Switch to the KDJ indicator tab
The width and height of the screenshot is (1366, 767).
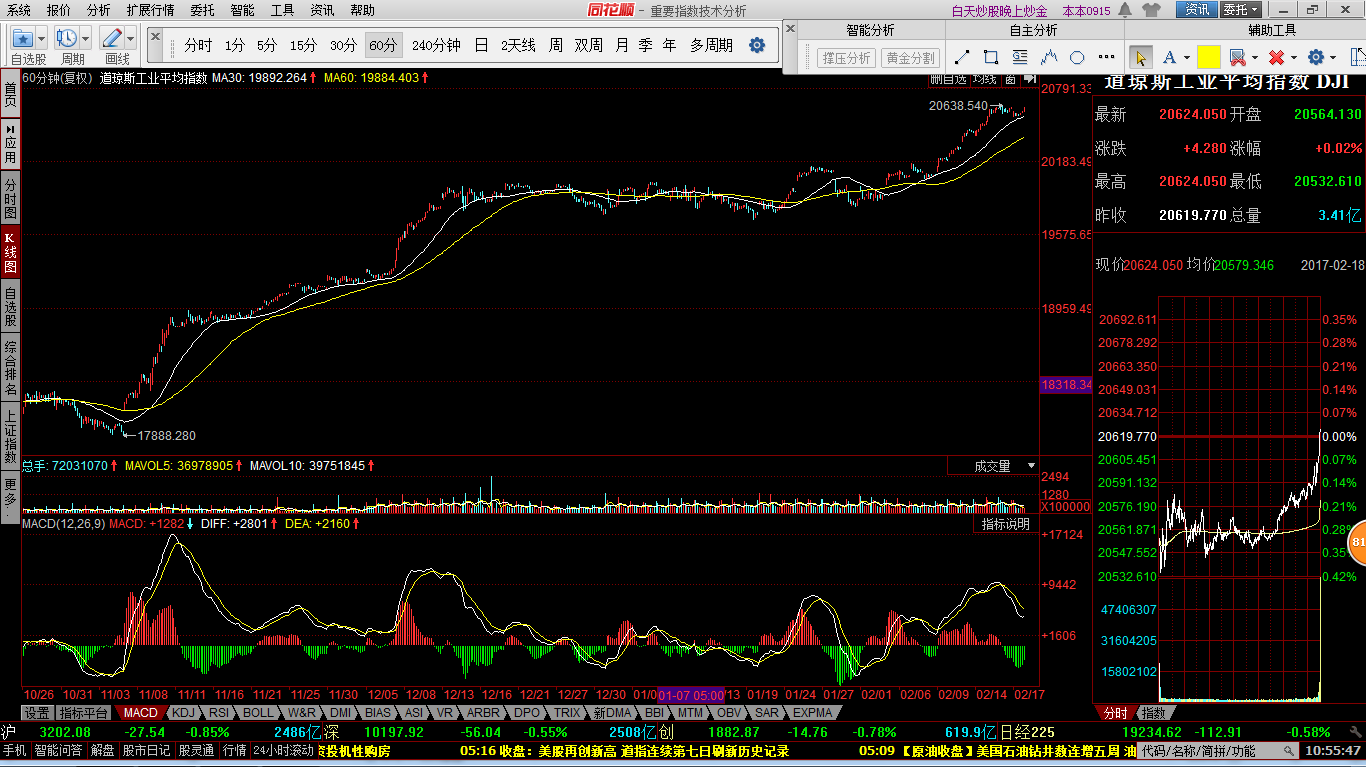click(183, 713)
